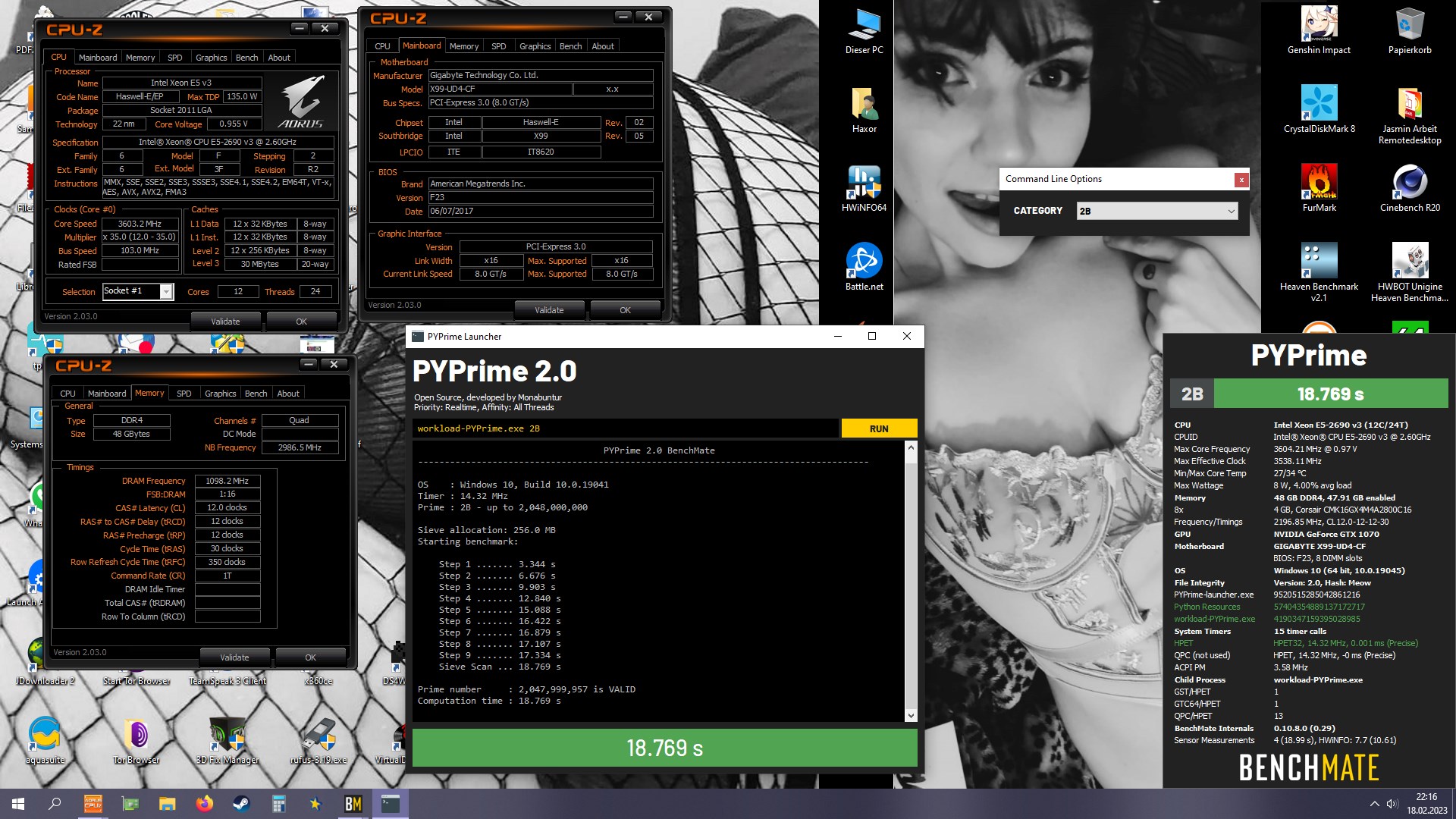Click Validate in CPU-Z CPU window
The height and width of the screenshot is (819, 1456).
coord(225,322)
